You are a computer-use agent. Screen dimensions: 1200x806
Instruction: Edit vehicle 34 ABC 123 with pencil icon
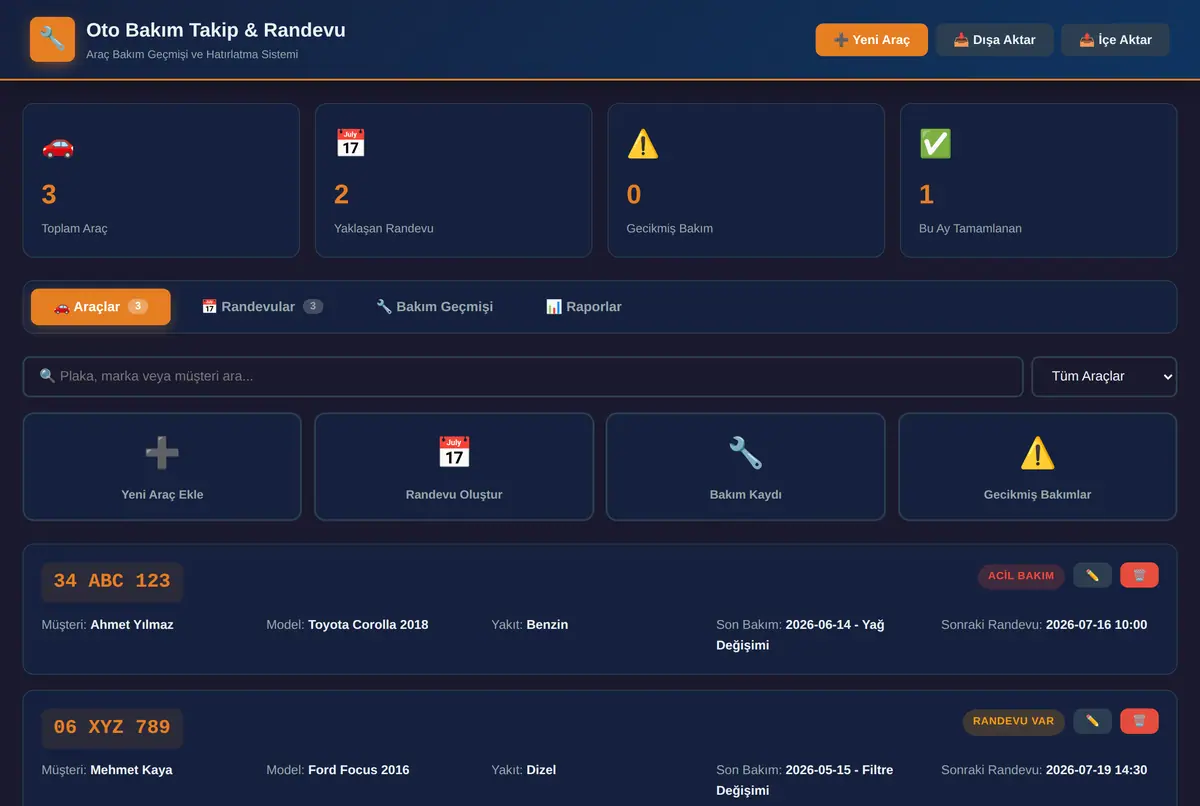[x=1092, y=575]
